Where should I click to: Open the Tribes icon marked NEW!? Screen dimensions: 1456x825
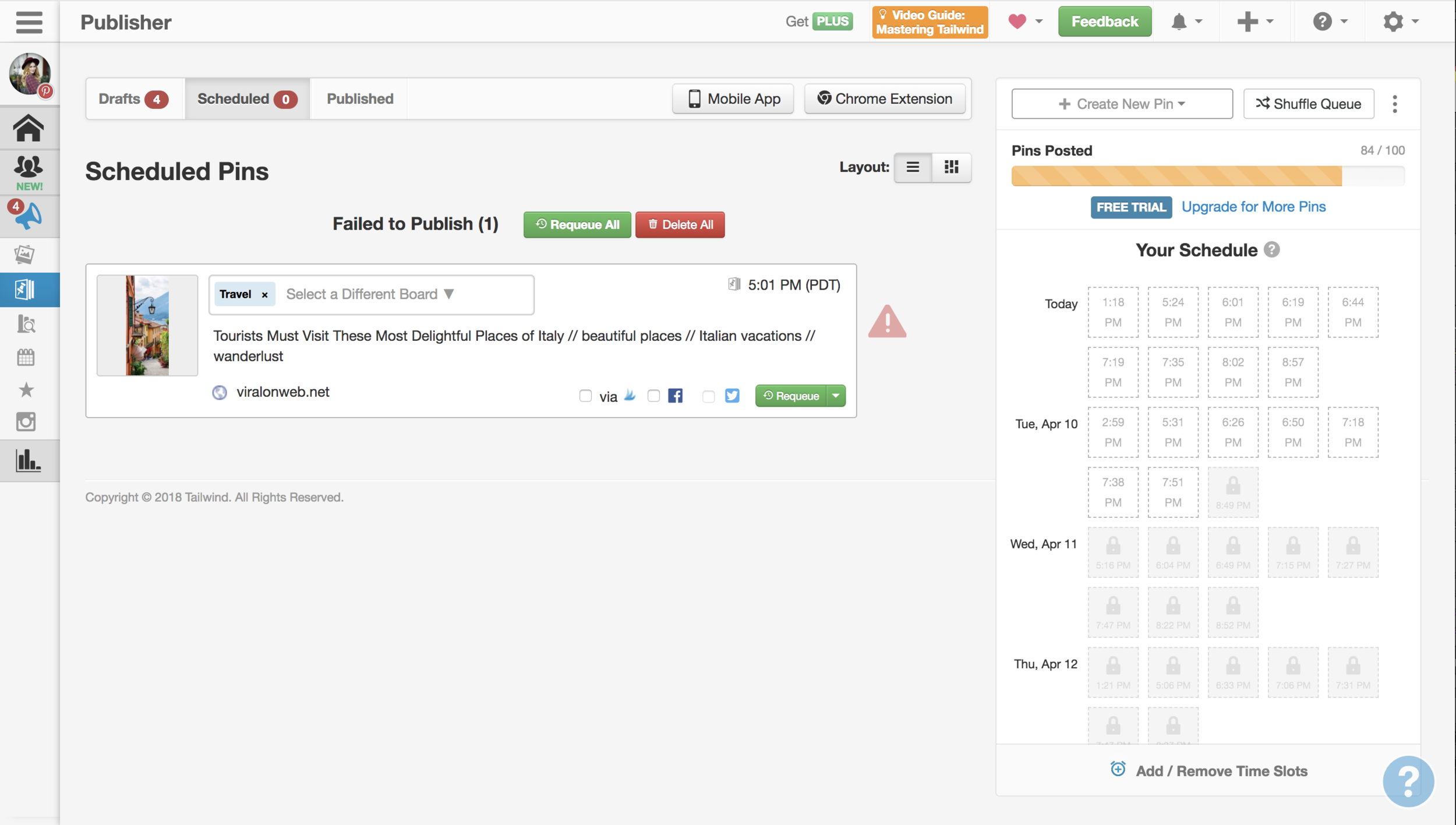tap(29, 172)
